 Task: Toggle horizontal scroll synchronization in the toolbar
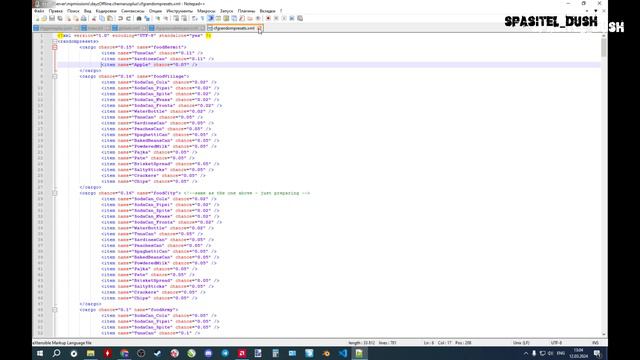point(184,18)
